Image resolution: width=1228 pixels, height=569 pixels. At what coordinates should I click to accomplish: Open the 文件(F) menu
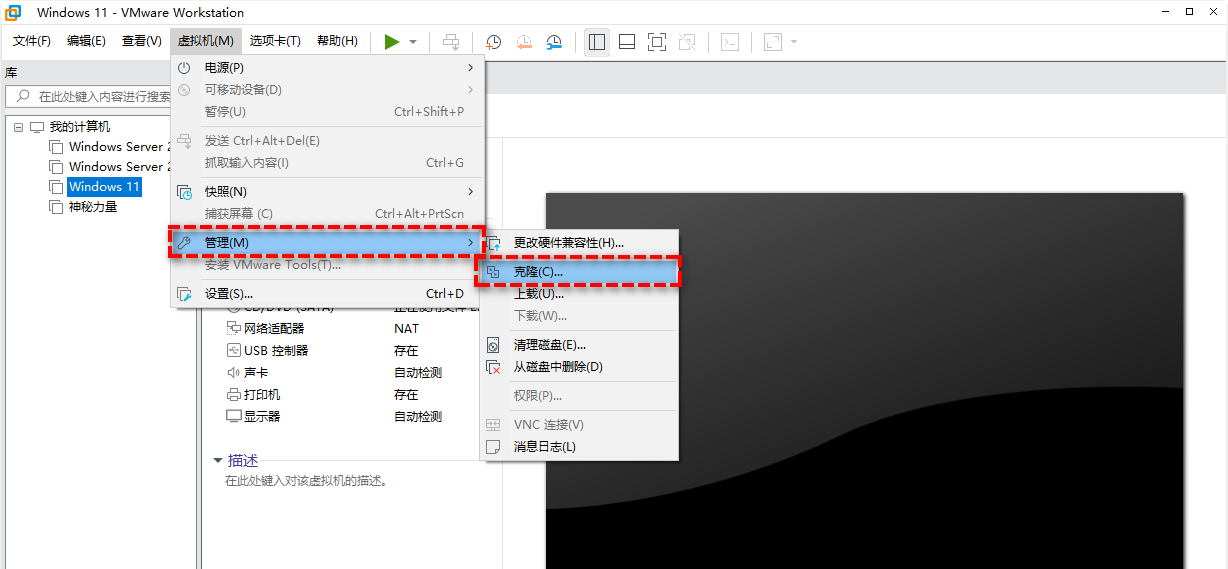coord(32,41)
